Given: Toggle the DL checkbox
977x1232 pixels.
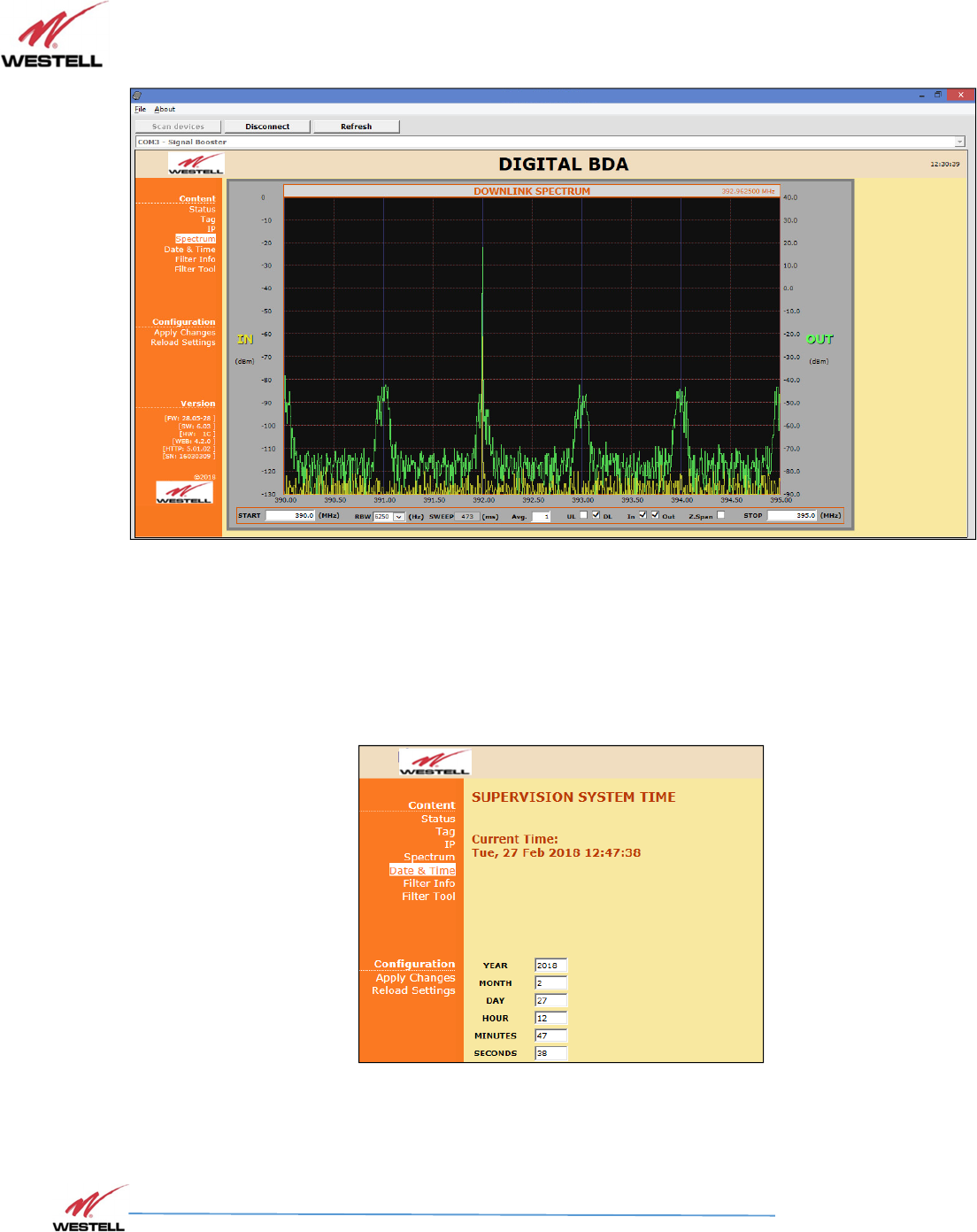Looking at the screenshot, I should pyautogui.click(x=596, y=515).
